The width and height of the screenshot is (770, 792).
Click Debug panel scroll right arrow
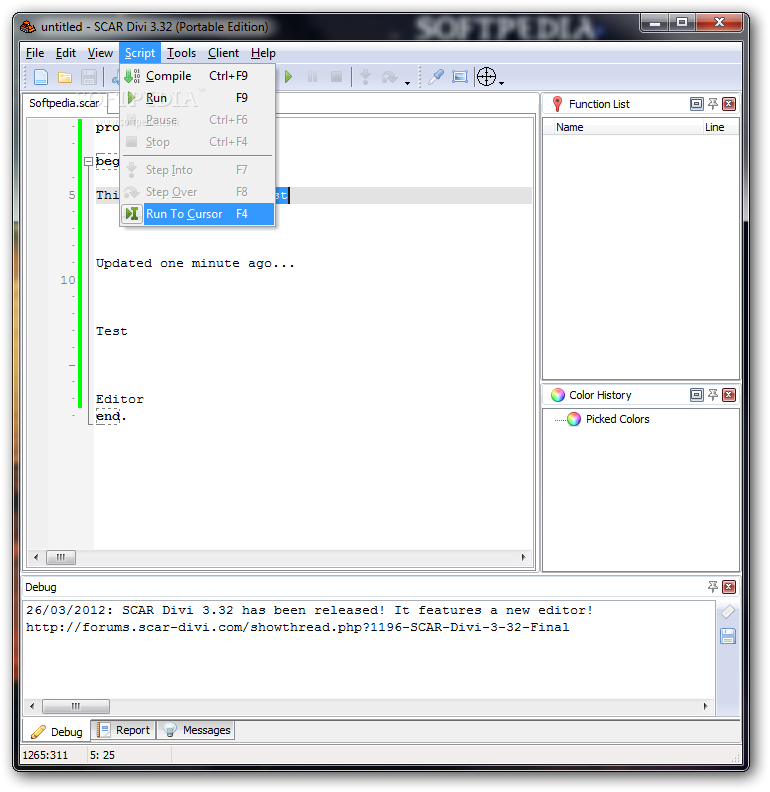(705, 706)
